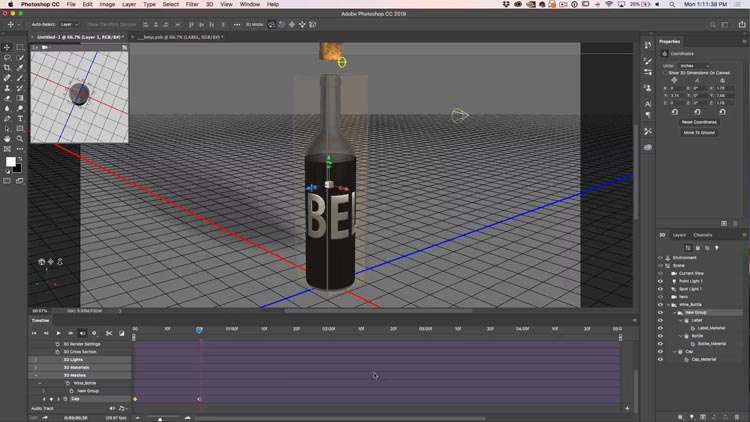Select the Eraser tool

(7, 98)
